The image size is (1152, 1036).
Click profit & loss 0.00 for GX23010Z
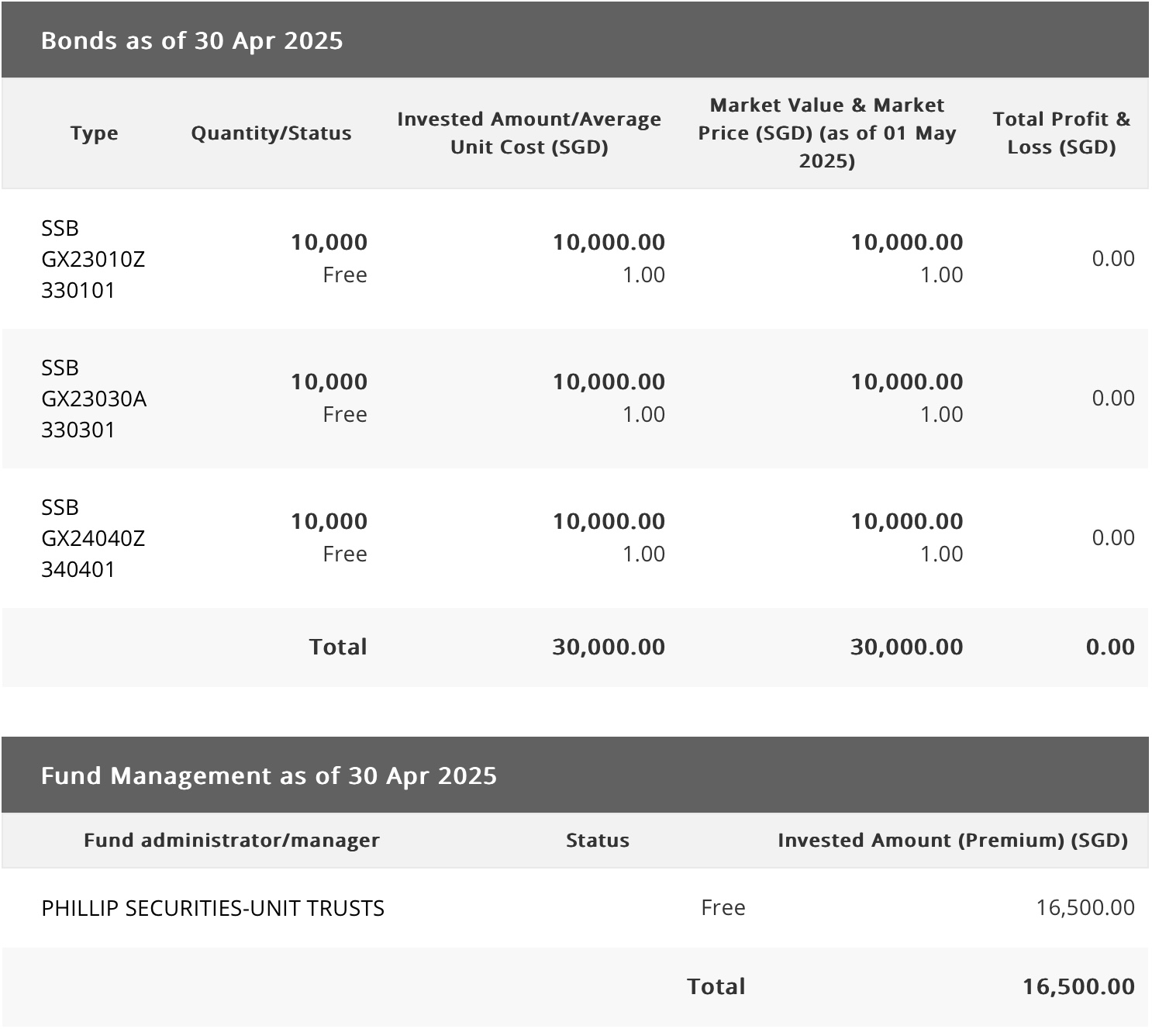point(1113,258)
